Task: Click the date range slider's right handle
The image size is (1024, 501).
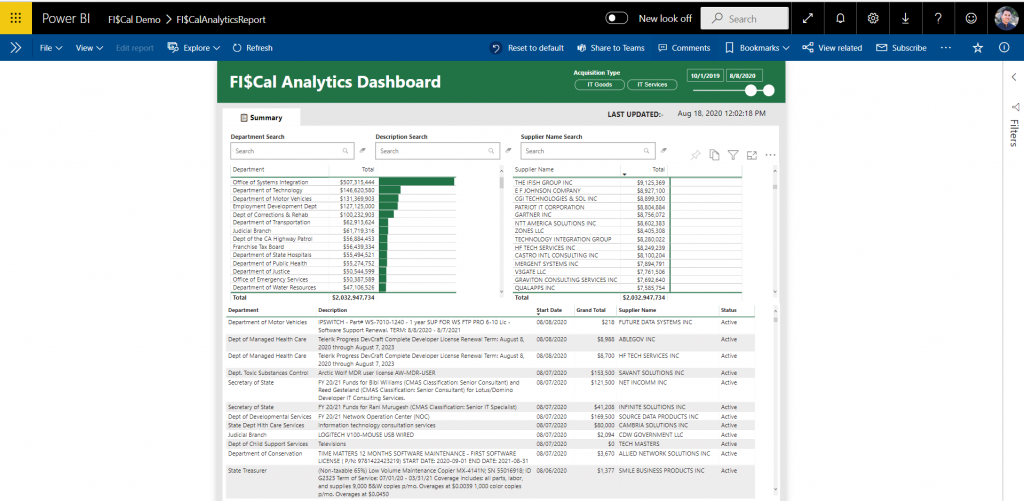Action: click(768, 90)
